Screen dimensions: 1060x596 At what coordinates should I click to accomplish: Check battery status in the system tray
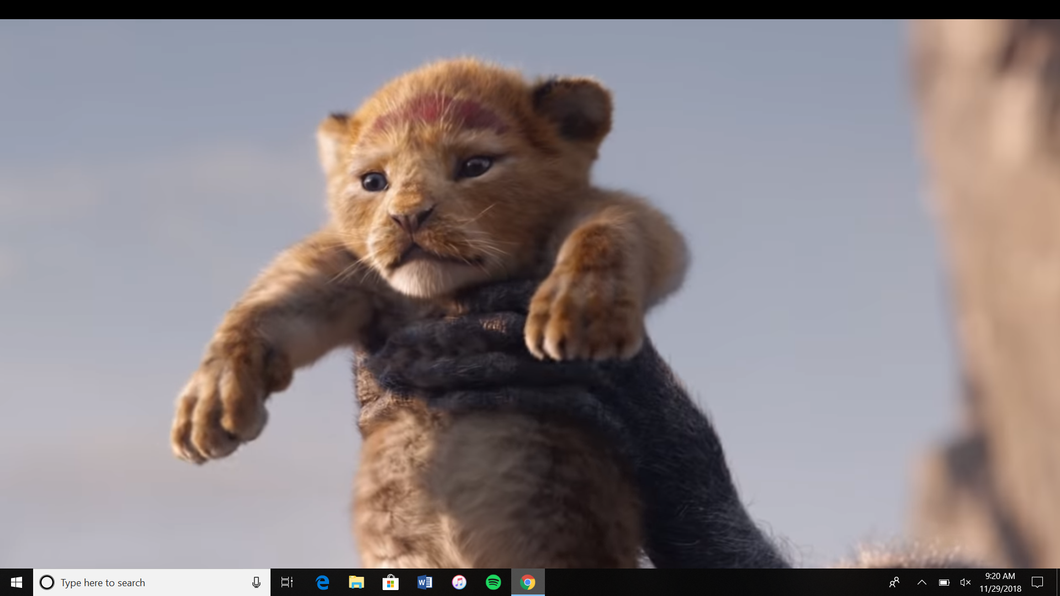coord(943,582)
